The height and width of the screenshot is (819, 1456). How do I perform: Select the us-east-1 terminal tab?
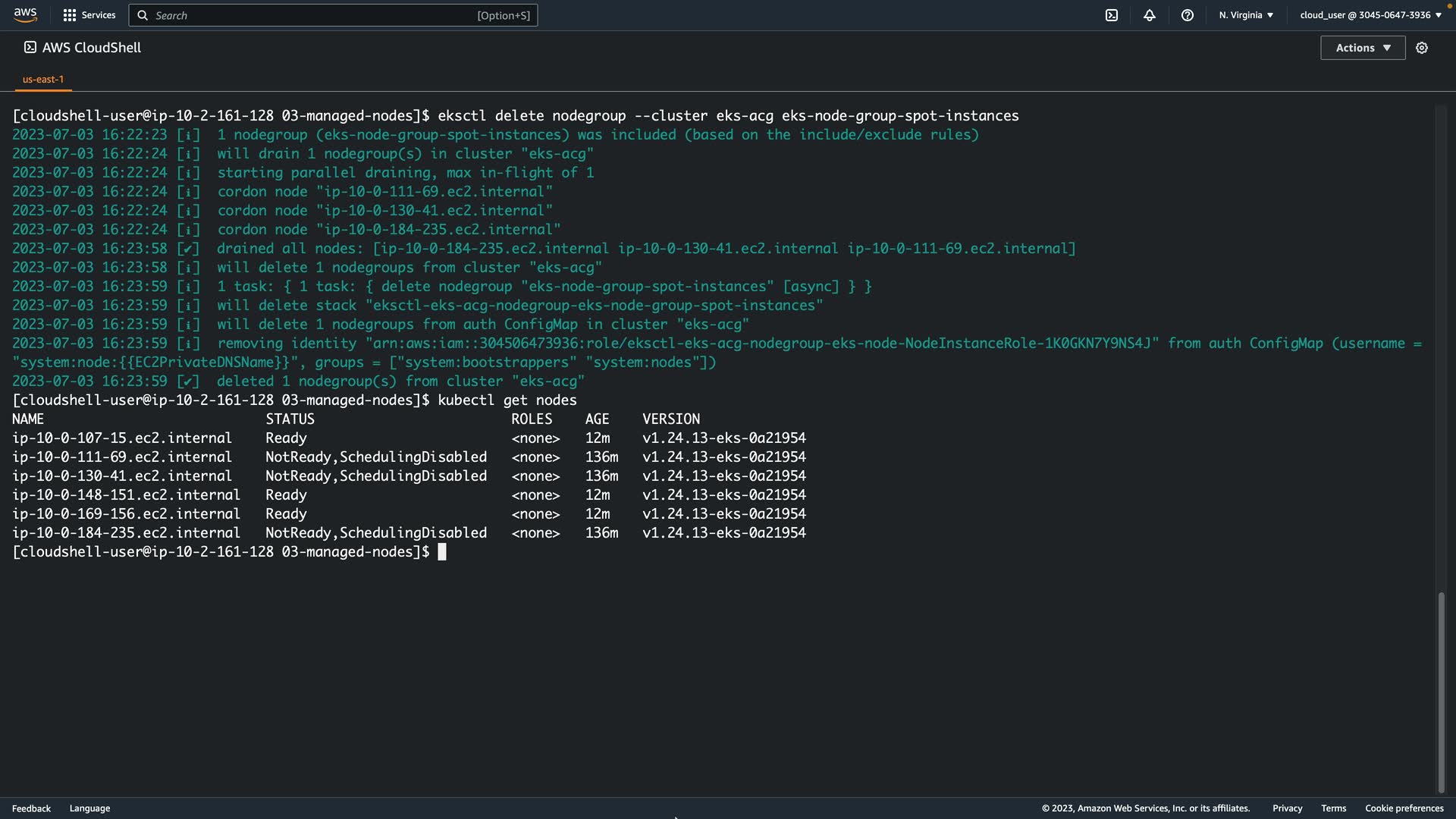pyautogui.click(x=43, y=79)
